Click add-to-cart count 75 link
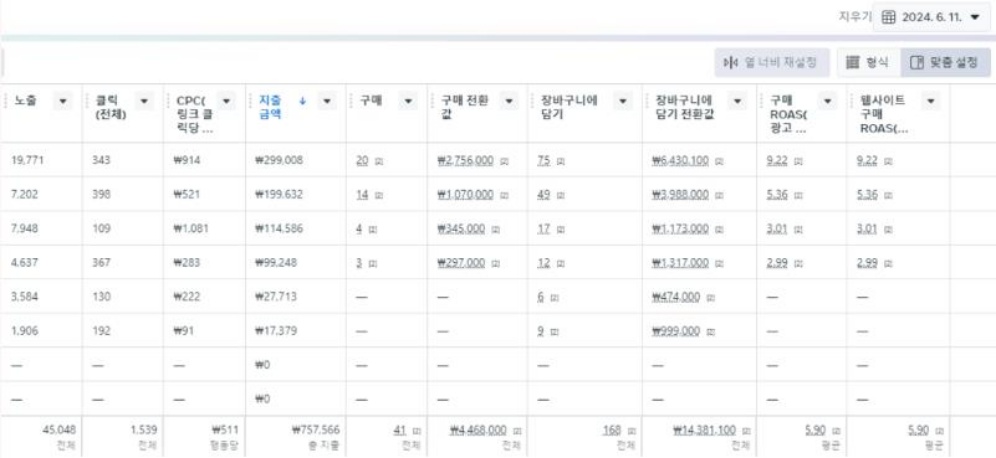 [543, 161]
